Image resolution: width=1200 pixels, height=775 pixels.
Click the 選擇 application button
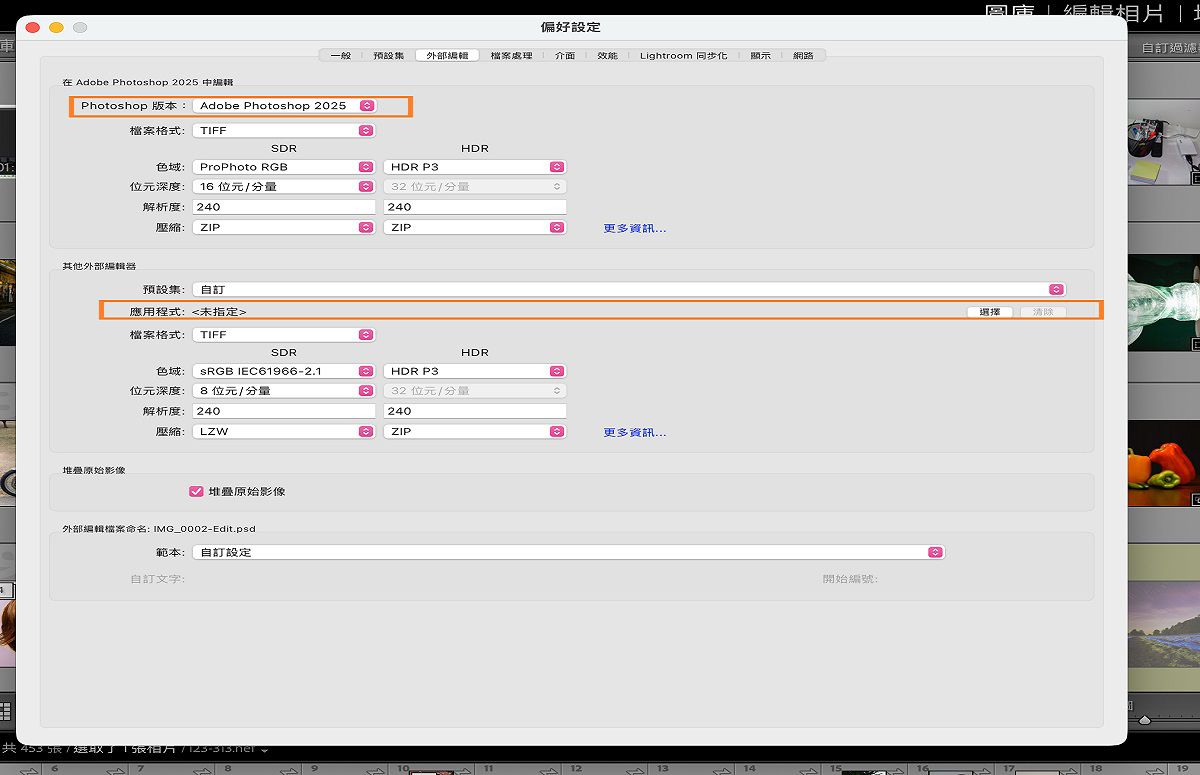[990, 312]
